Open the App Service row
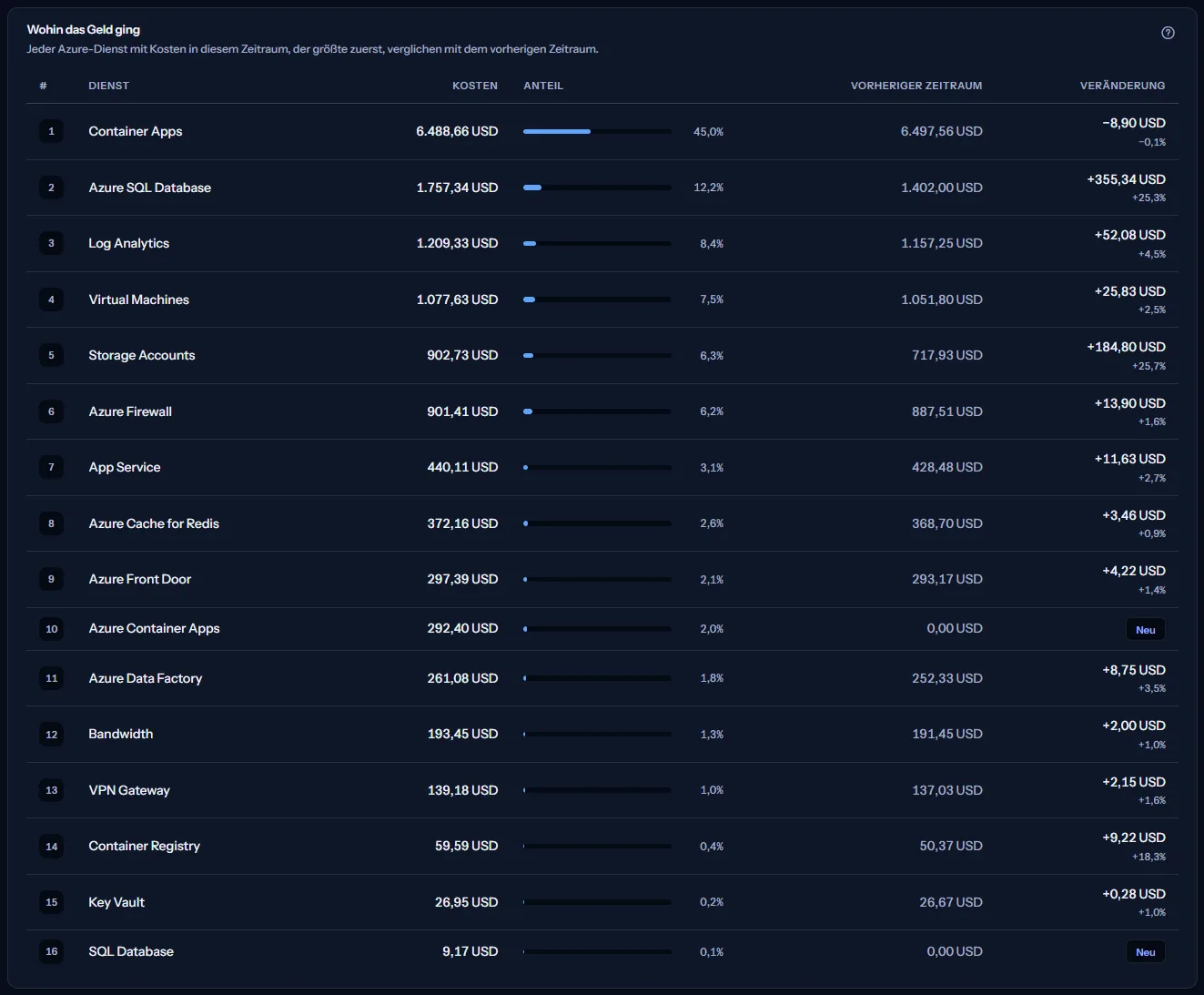The width and height of the screenshot is (1204, 995). (602, 468)
